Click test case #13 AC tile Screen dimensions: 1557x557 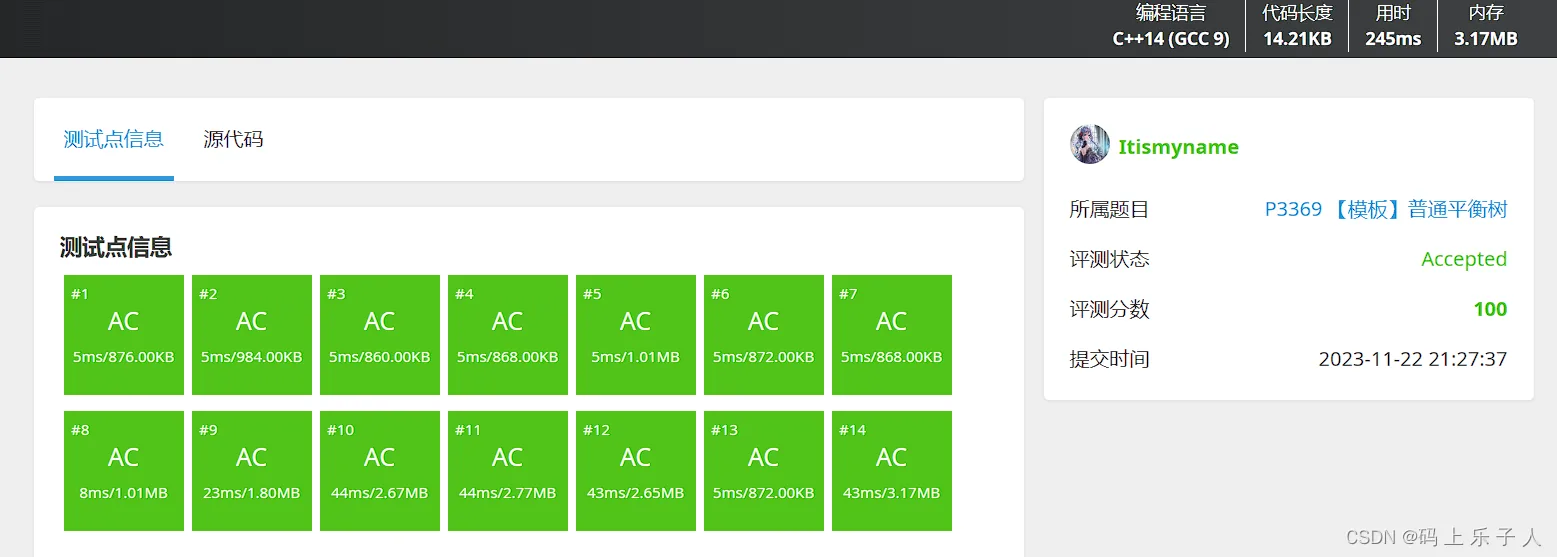pos(764,471)
